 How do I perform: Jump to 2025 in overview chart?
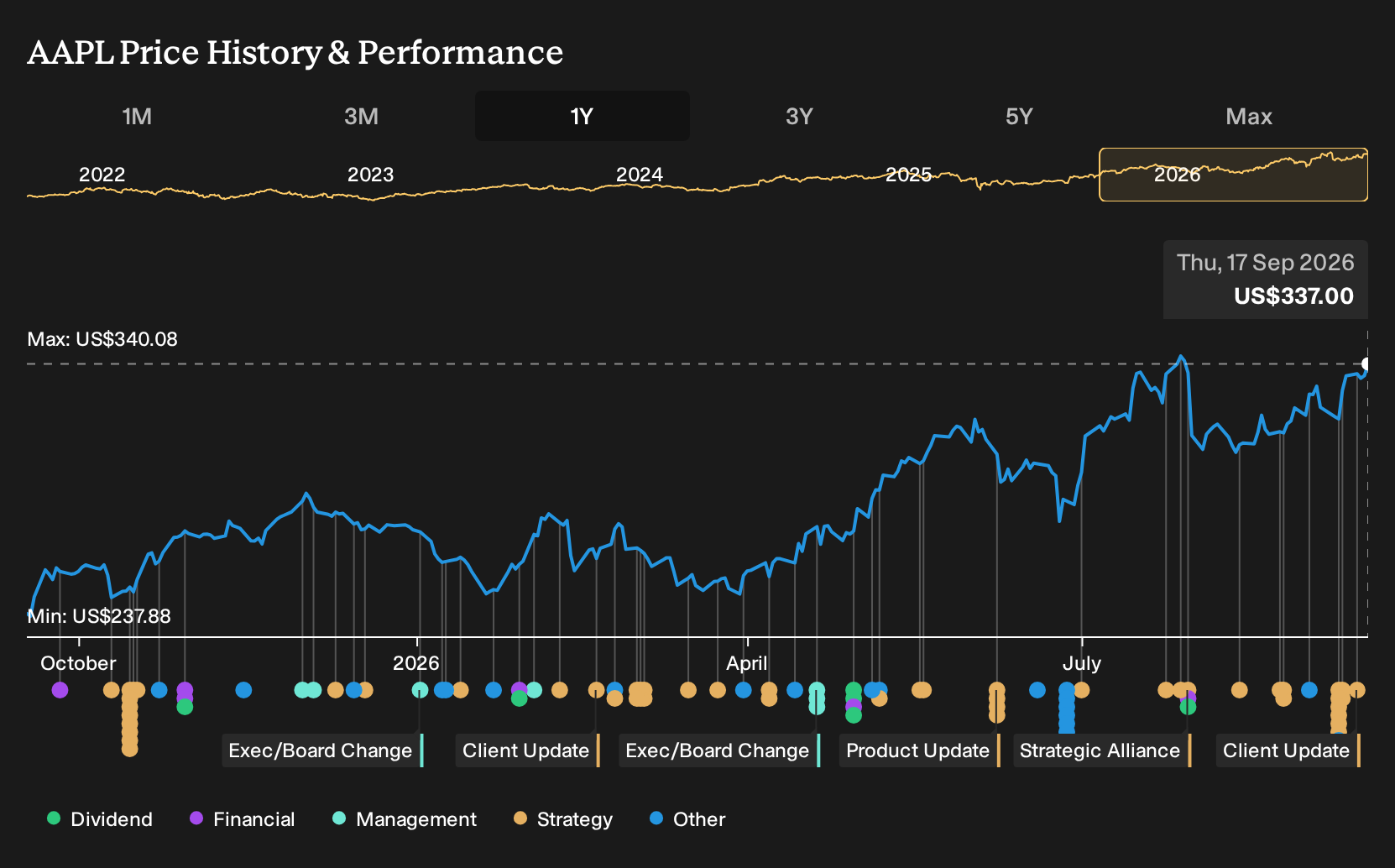[x=908, y=175]
